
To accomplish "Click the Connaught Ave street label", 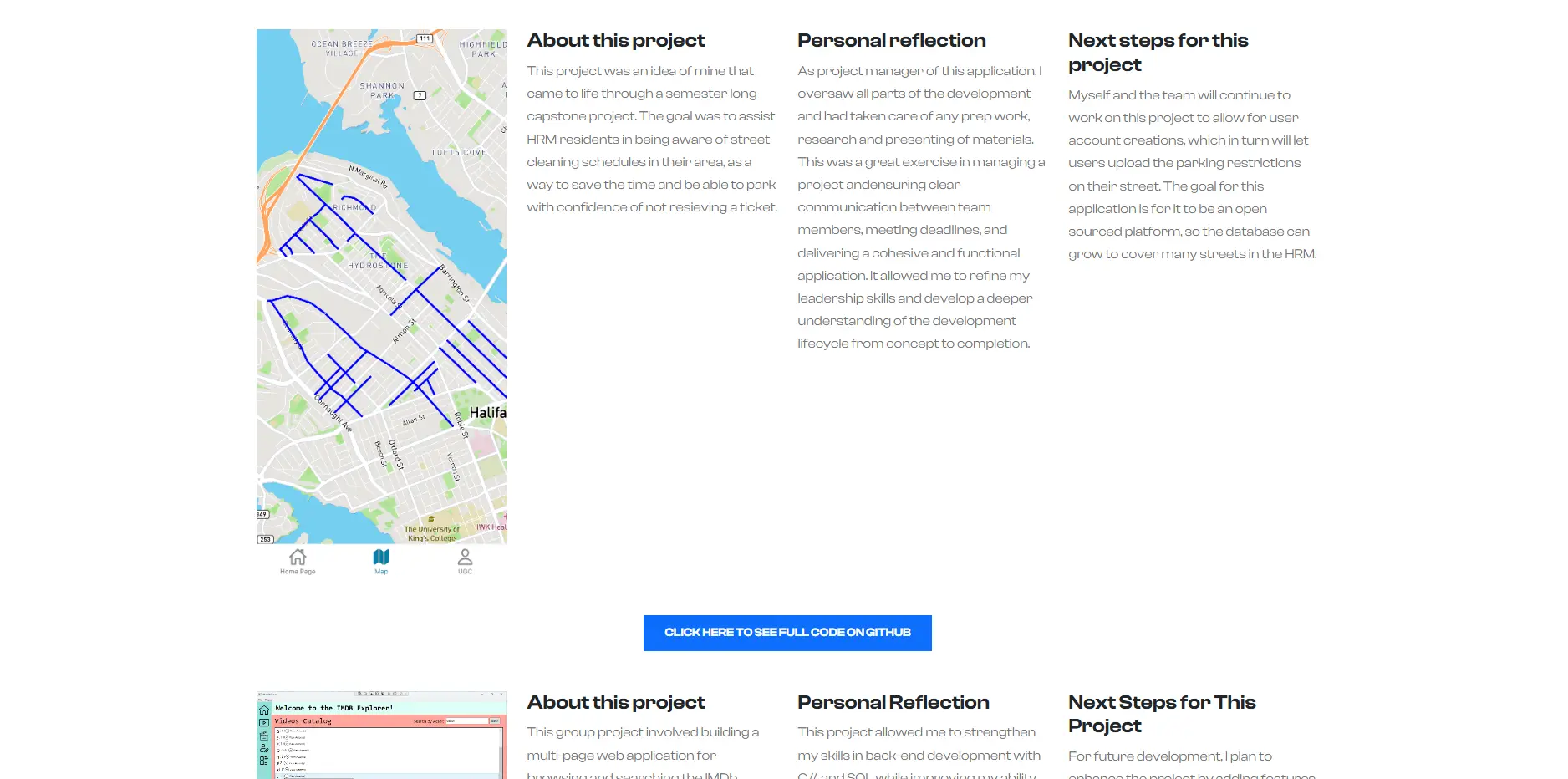I will (333, 413).
